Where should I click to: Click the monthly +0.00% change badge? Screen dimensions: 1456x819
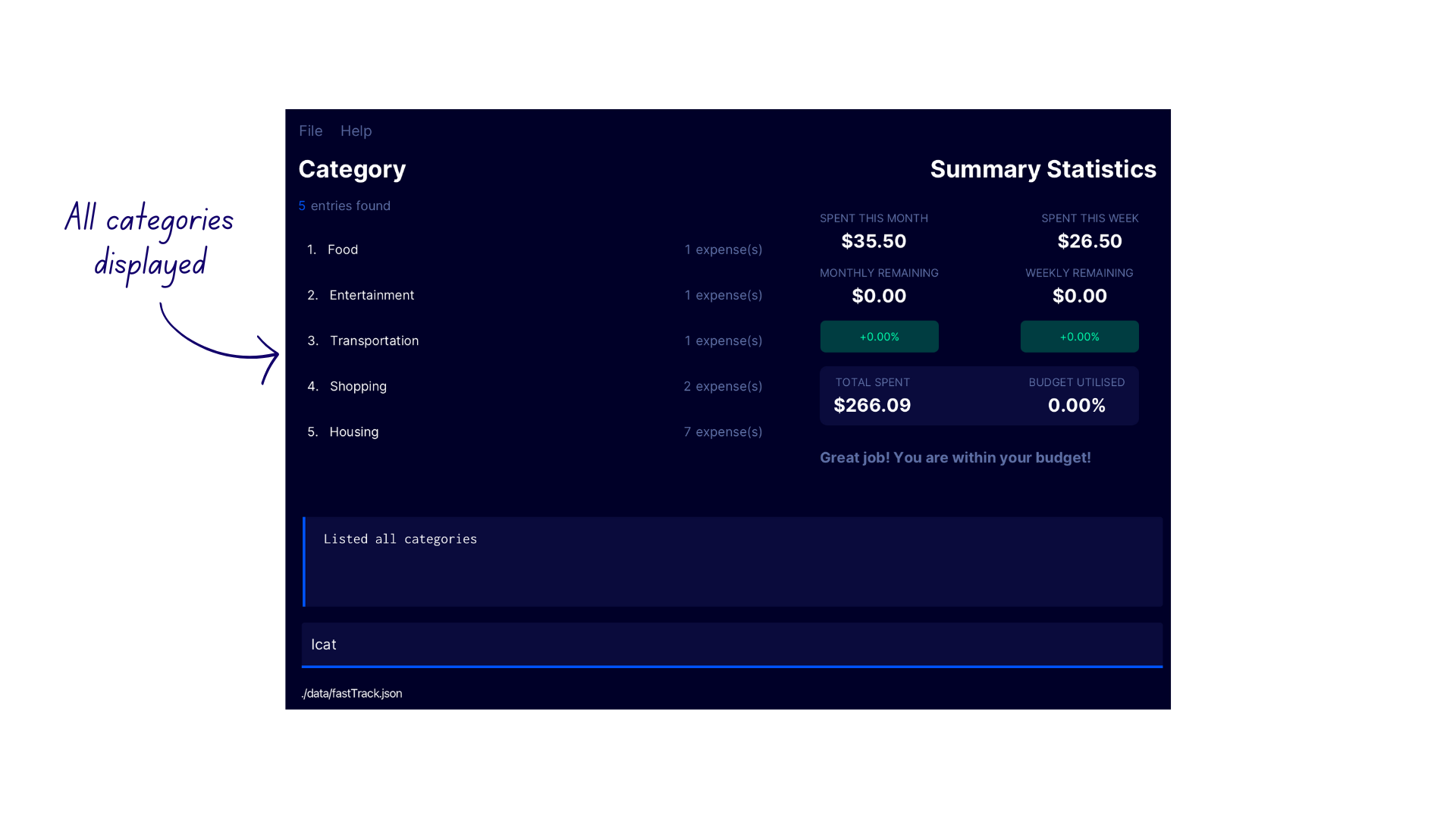point(879,337)
